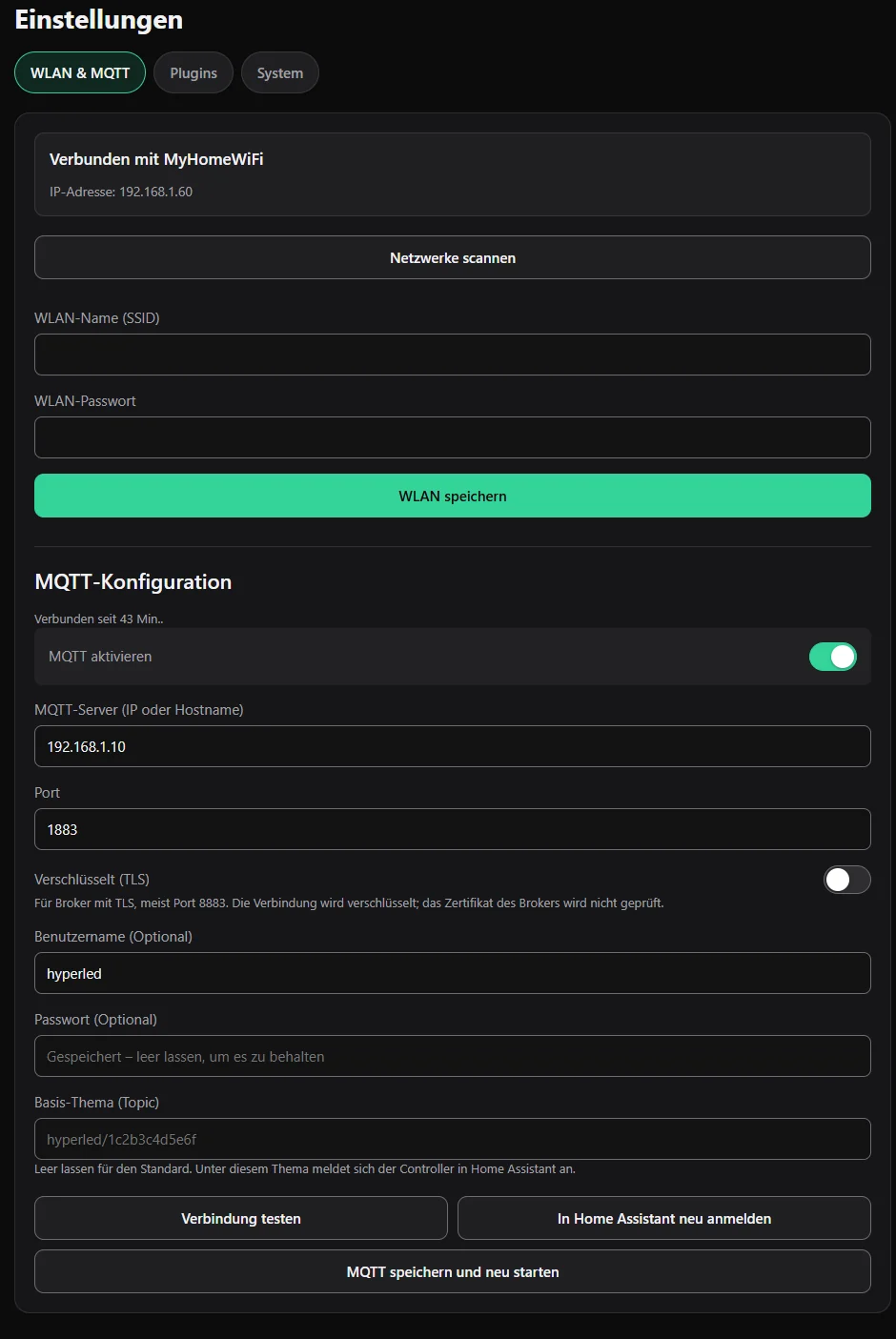Toggle the MQTT aktivieren switch

tap(833, 657)
